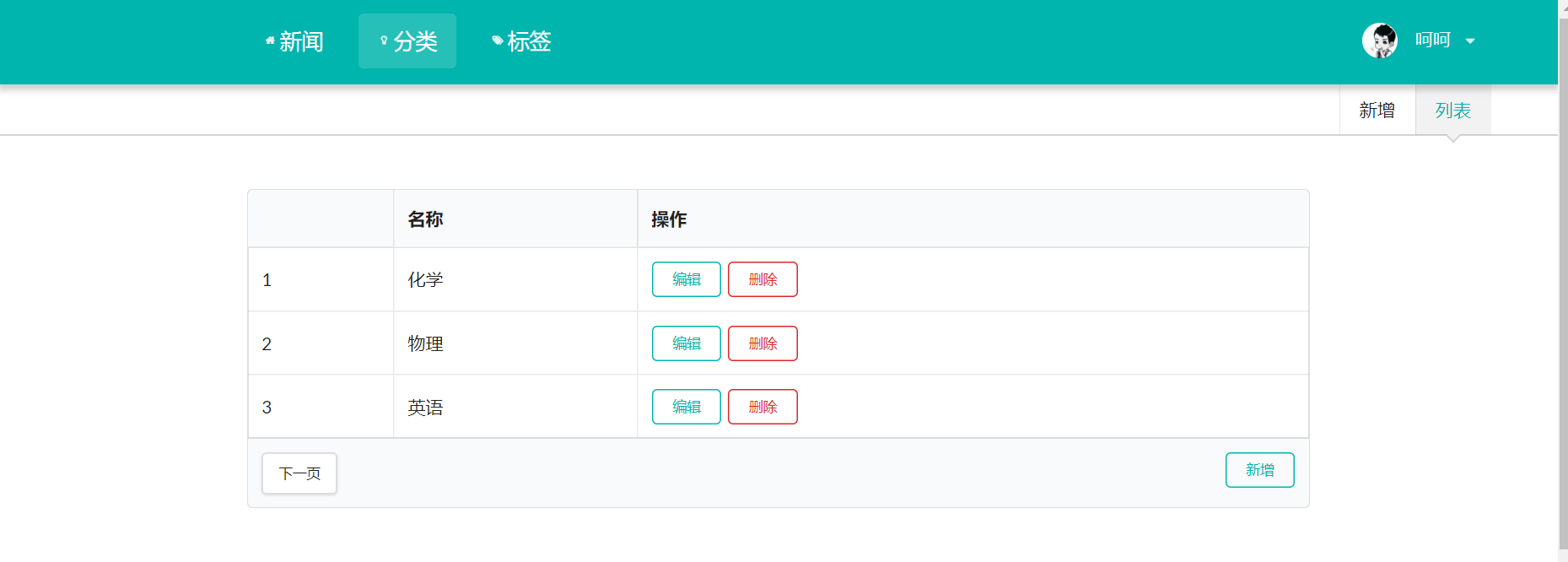Select 分类 in the navigation bar
This screenshot has width=1568, height=562.
pyautogui.click(x=412, y=41)
